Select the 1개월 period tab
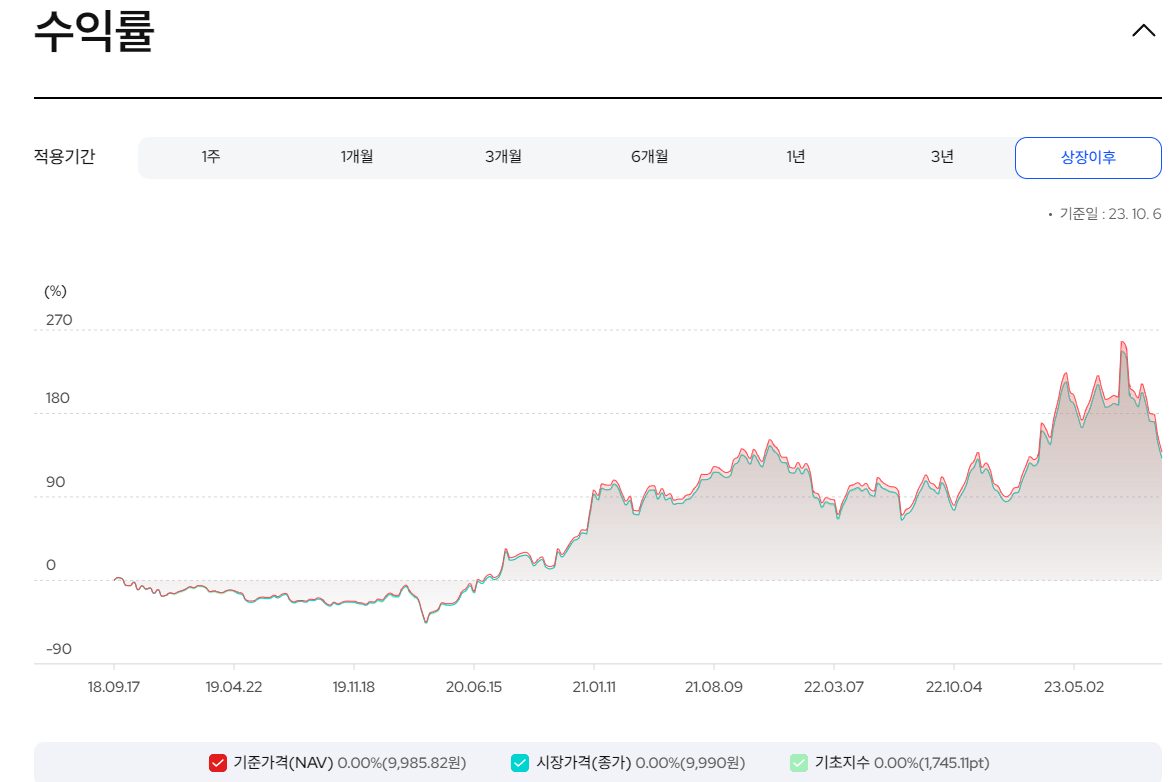The height and width of the screenshot is (782, 1170). point(357,157)
